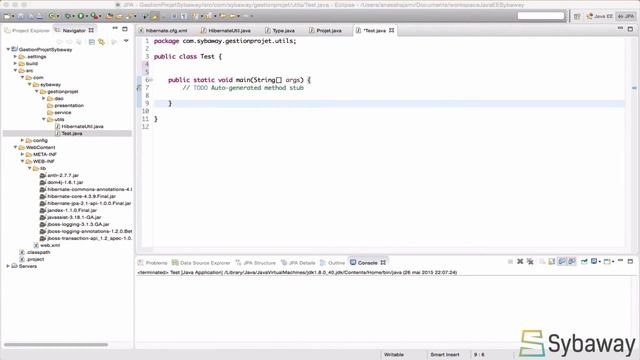The height and width of the screenshot is (360, 640).
Task: Open the JPA Structure tab
Action: 256,263
